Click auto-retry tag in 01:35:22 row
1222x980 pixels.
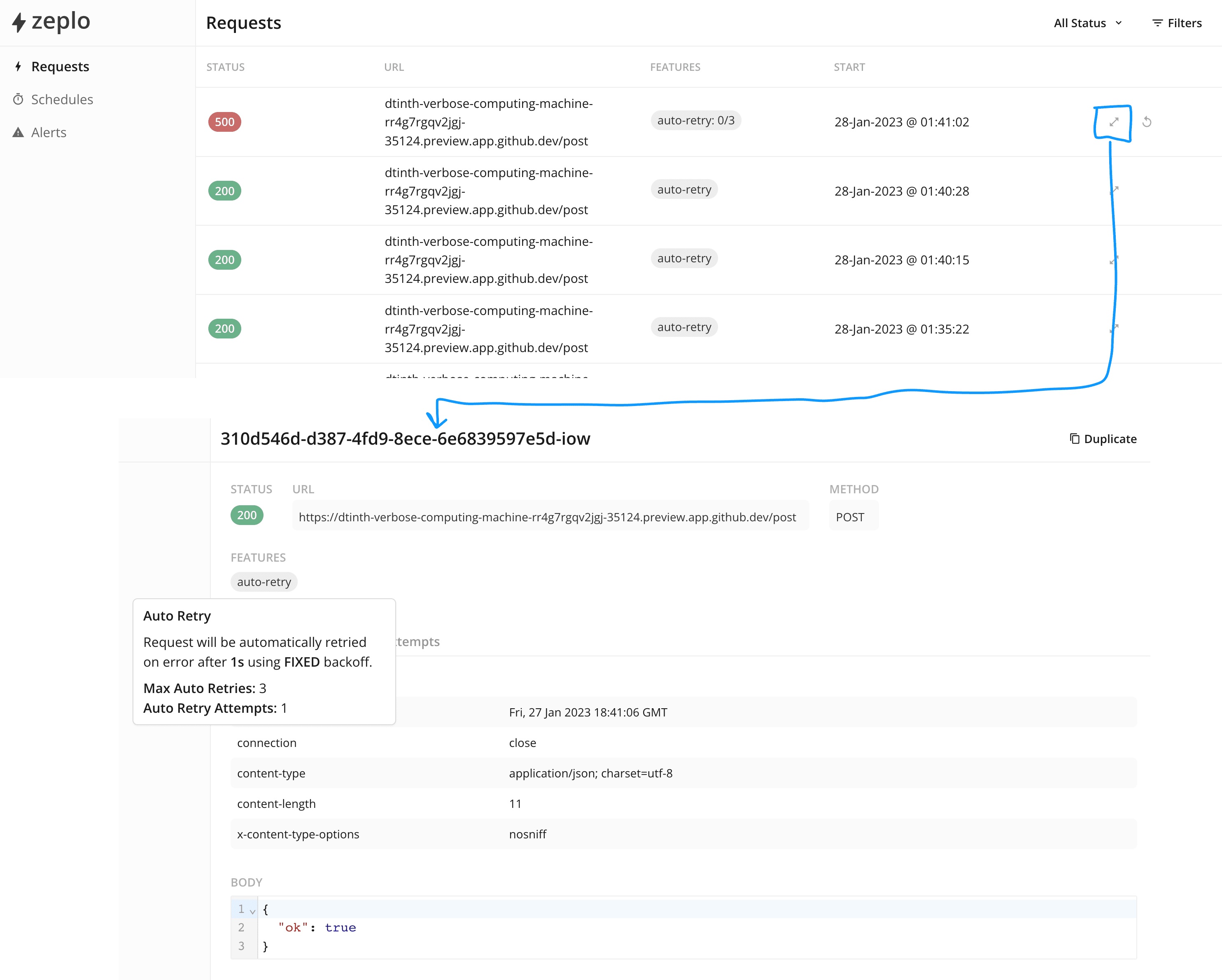[684, 327]
